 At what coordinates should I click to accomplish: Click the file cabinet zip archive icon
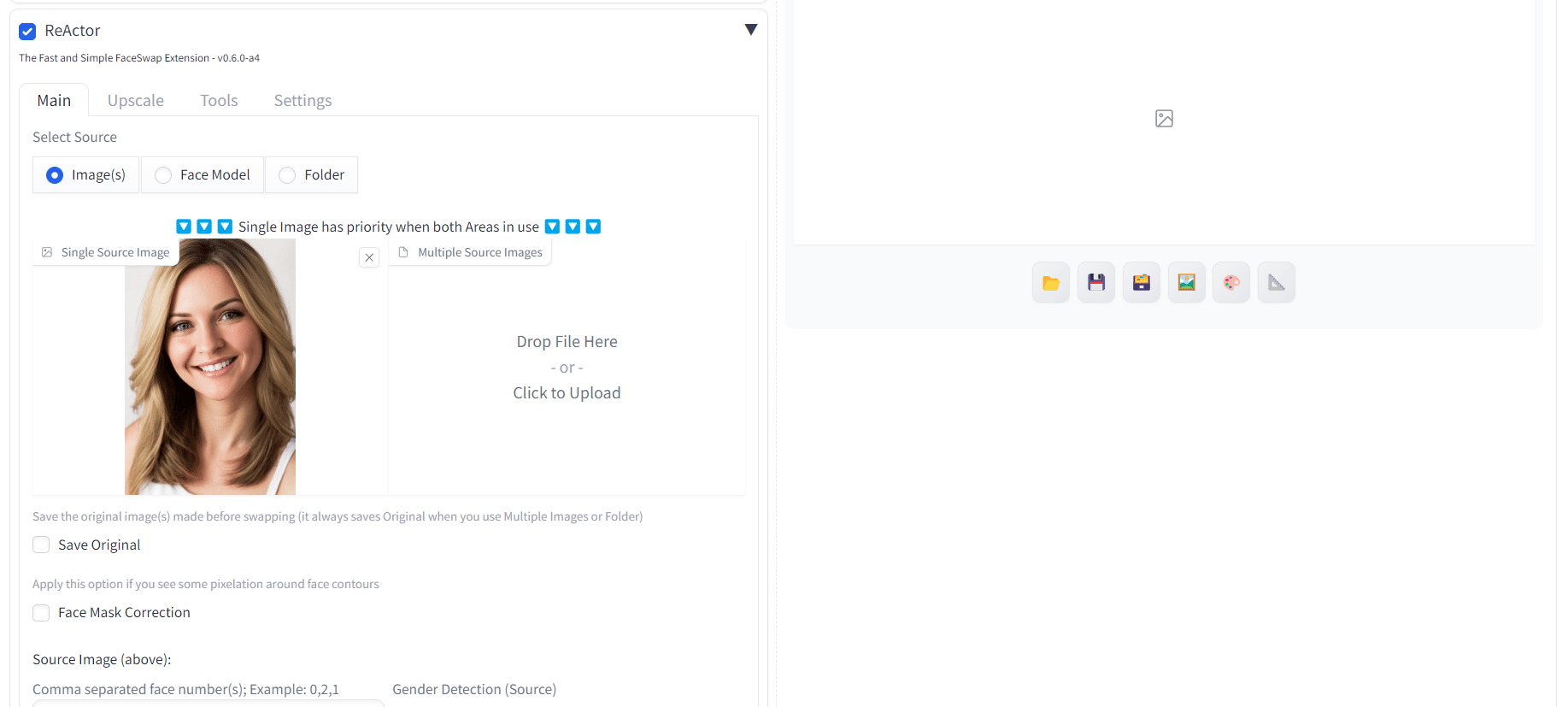(x=1141, y=283)
